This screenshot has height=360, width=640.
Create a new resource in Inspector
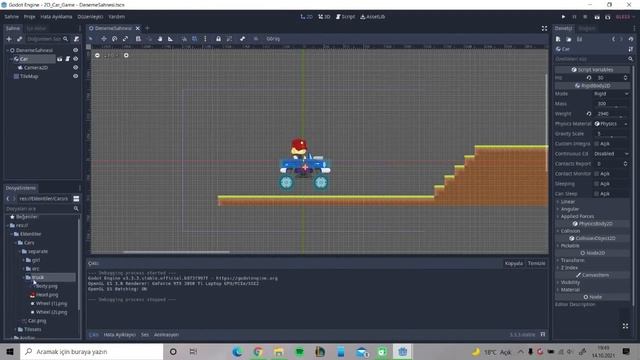[x=558, y=39]
